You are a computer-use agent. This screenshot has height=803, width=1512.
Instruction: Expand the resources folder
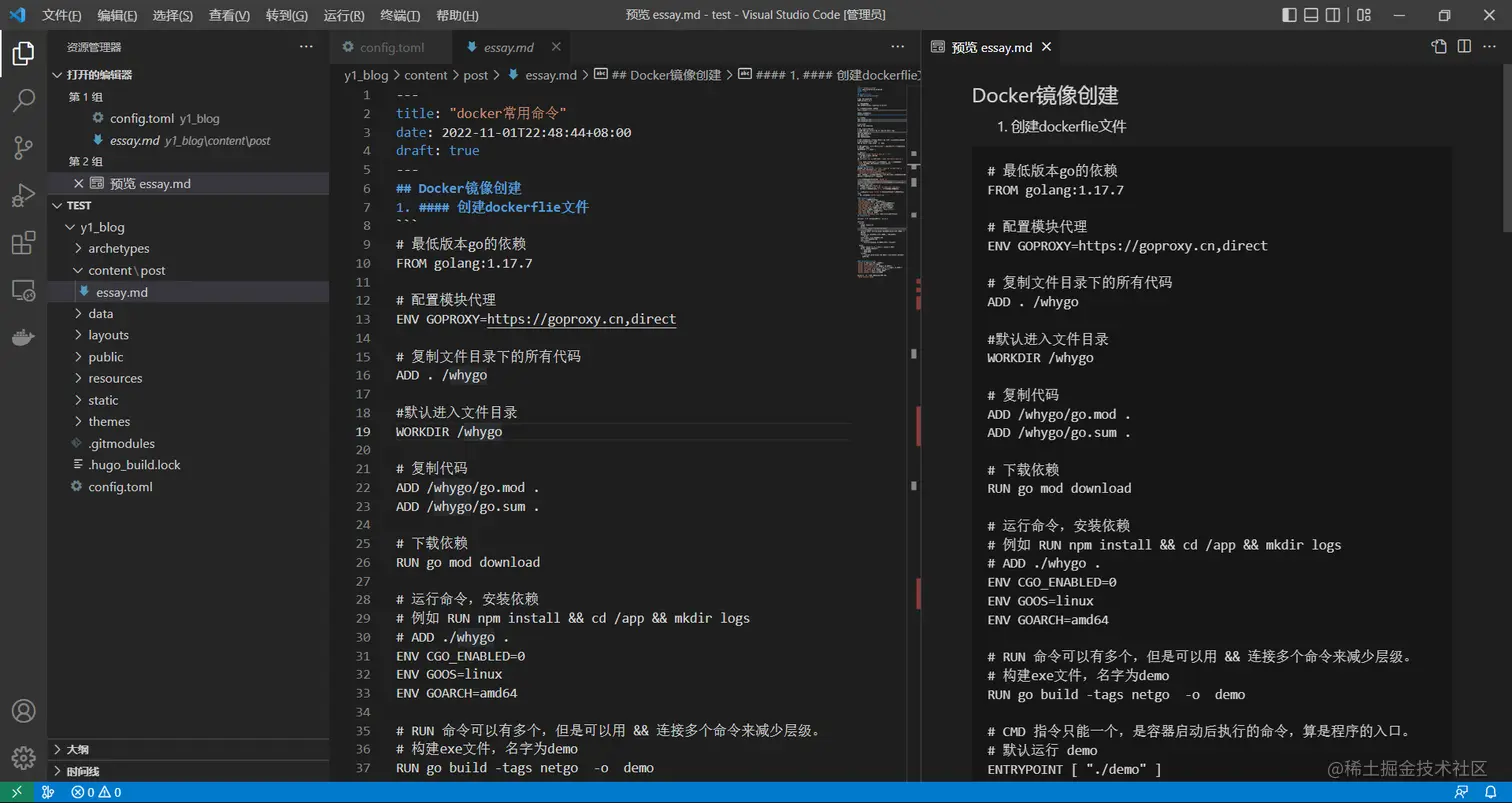click(x=188, y=378)
